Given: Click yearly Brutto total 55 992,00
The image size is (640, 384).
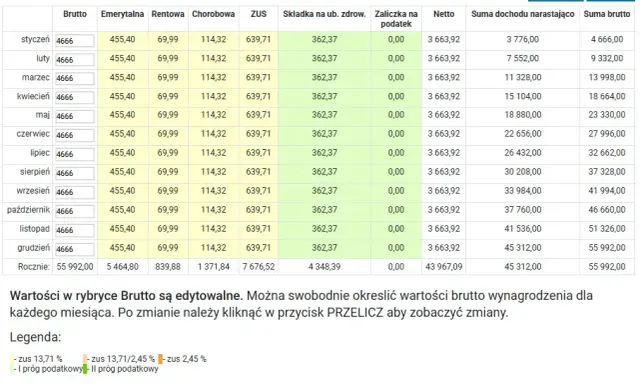Looking at the screenshot, I should pos(75,267).
